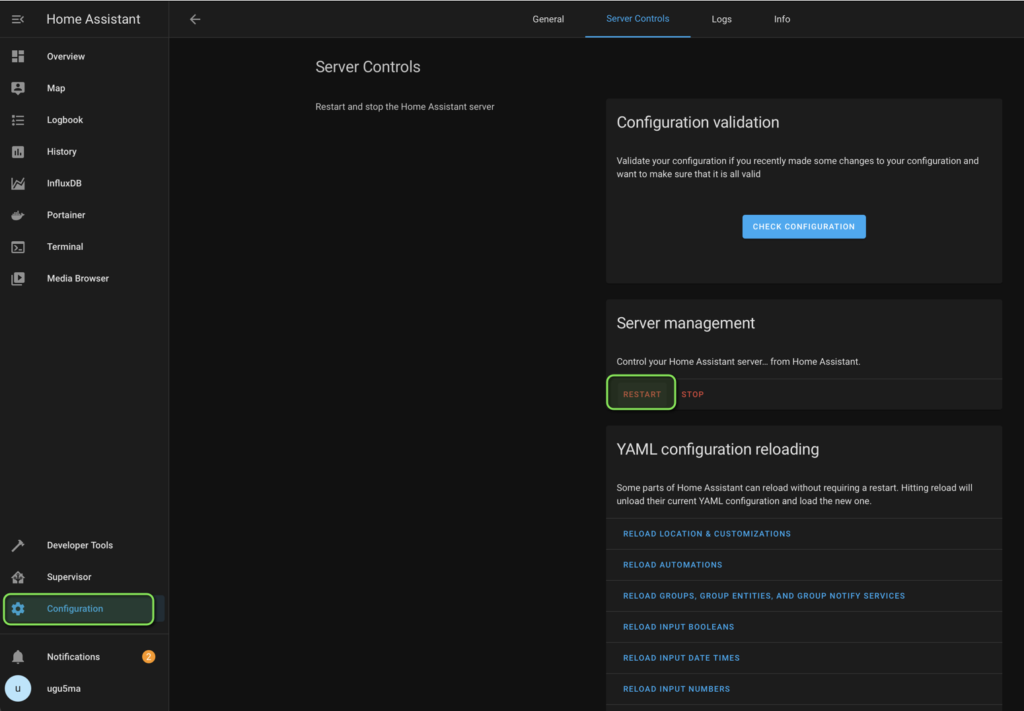The height and width of the screenshot is (711, 1024).
Task: Open the InfluxDB sidebar label
Action: click(x=64, y=183)
